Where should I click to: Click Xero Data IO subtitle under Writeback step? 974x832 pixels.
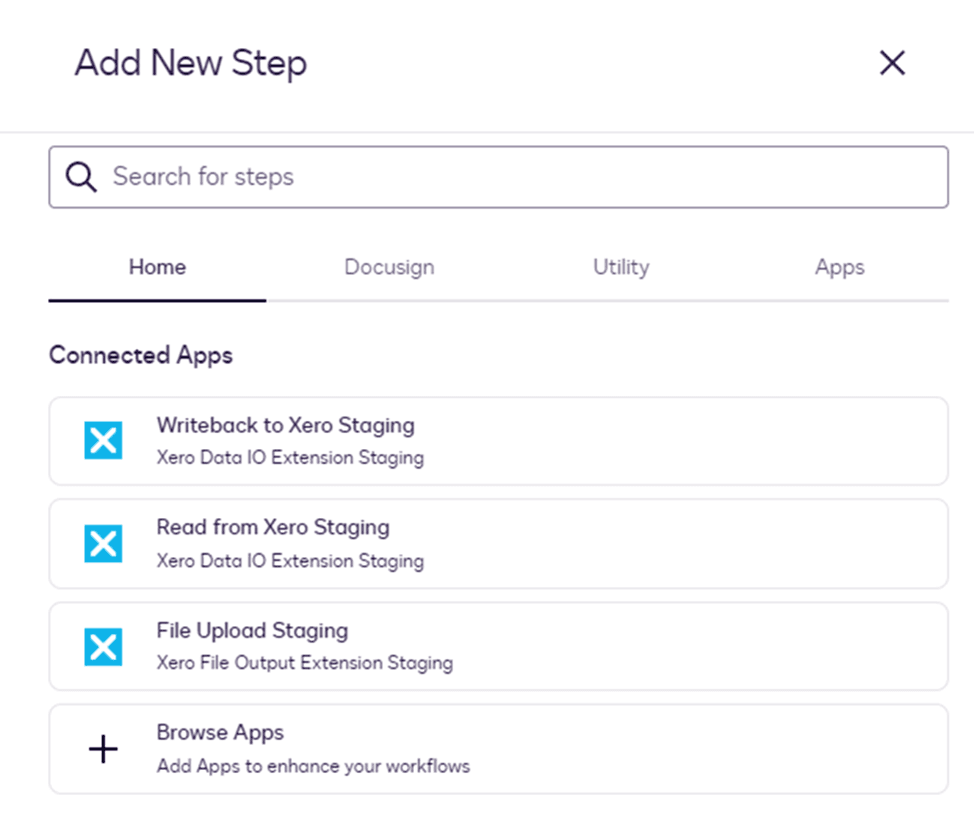click(x=290, y=458)
